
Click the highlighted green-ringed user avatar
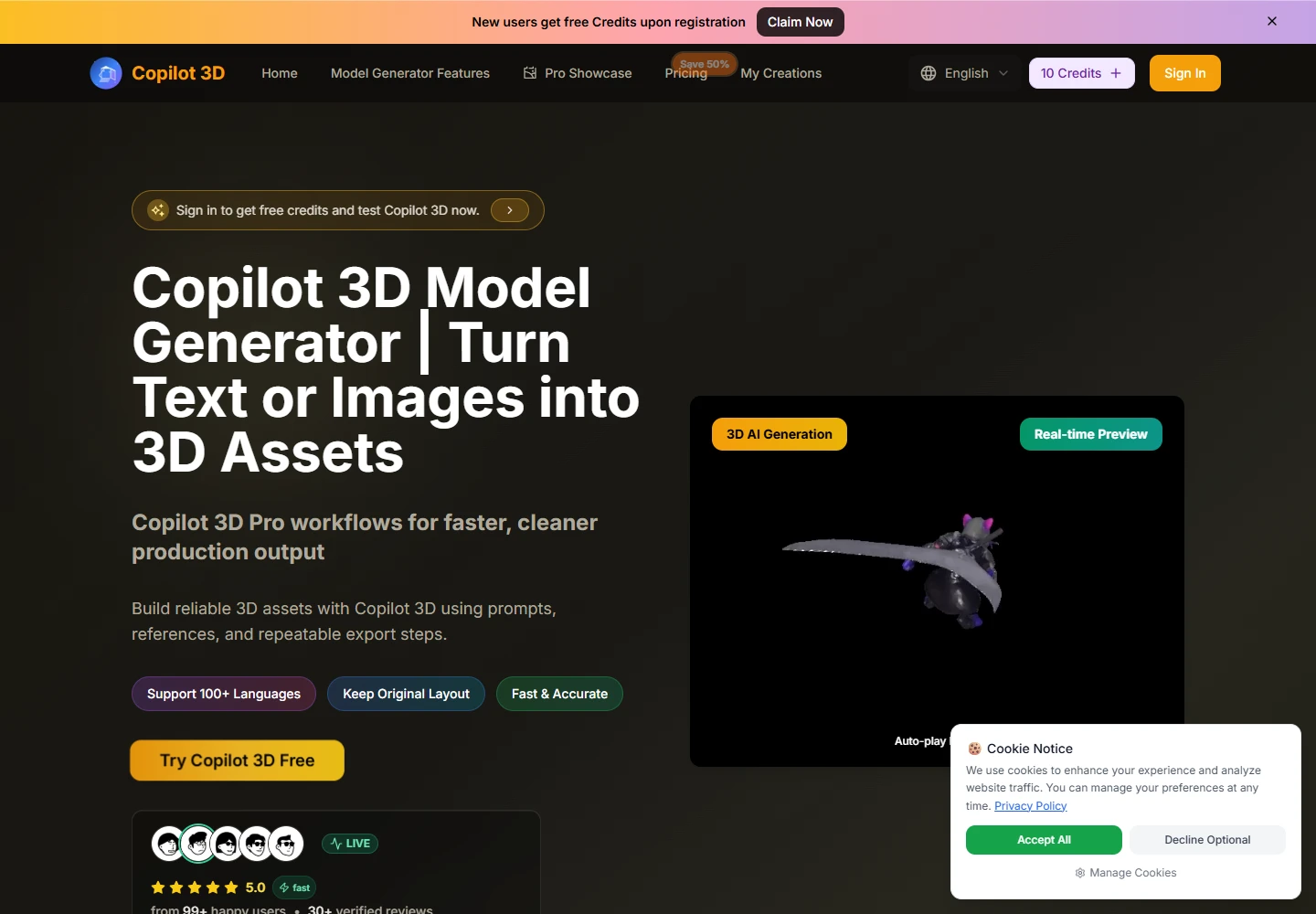click(x=197, y=844)
